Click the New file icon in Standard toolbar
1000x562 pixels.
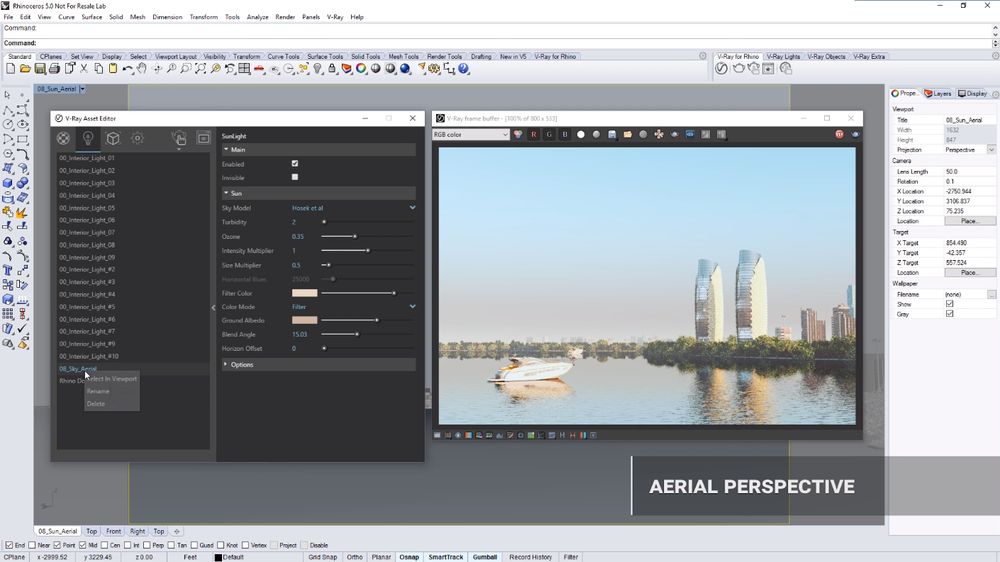[11, 69]
